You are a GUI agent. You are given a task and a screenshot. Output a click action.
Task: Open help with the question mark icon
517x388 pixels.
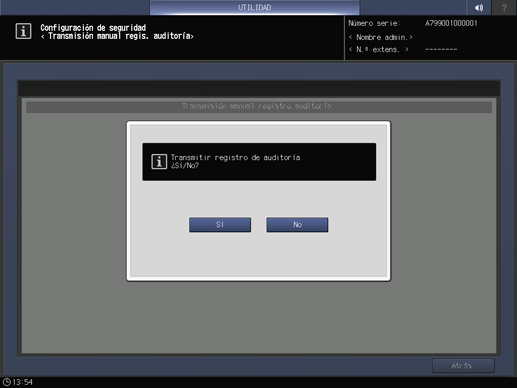click(x=504, y=7)
